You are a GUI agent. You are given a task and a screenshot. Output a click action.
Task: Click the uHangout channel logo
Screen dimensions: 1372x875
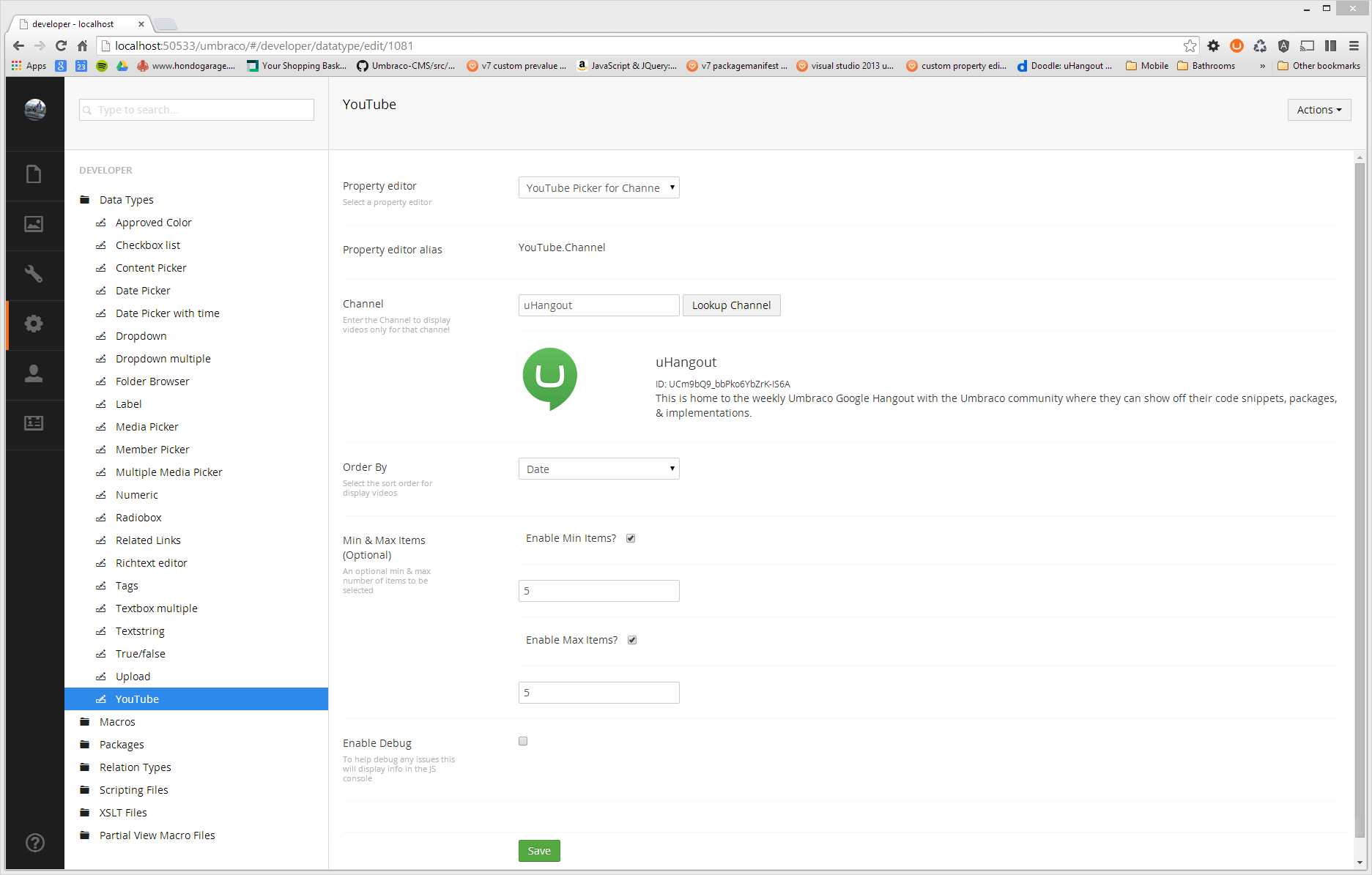550,379
